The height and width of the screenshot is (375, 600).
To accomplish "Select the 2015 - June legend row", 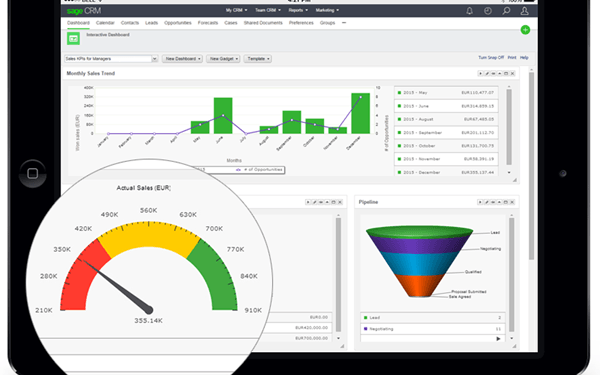I will tap(446, 106).
